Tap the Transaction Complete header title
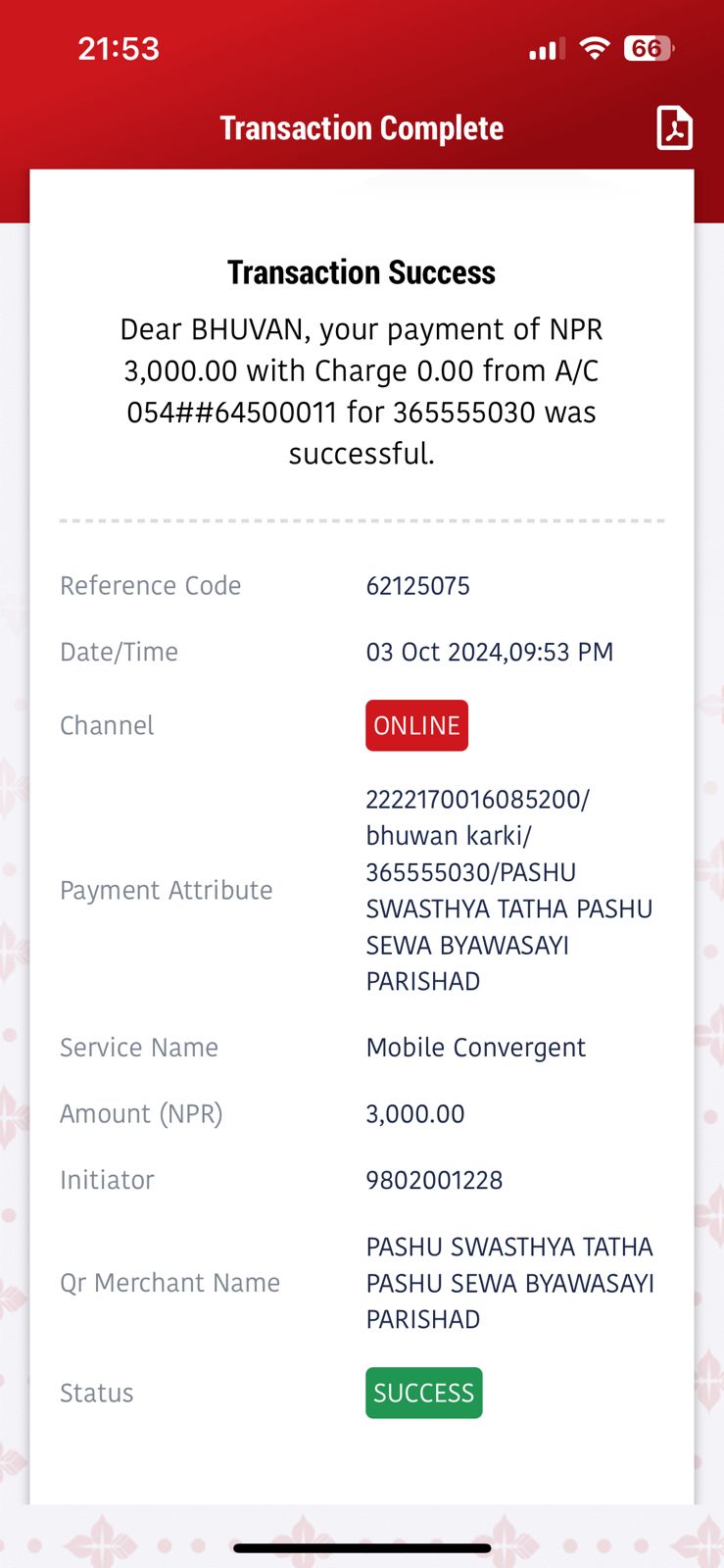724x1568 pixels. [x=362, y=128]
